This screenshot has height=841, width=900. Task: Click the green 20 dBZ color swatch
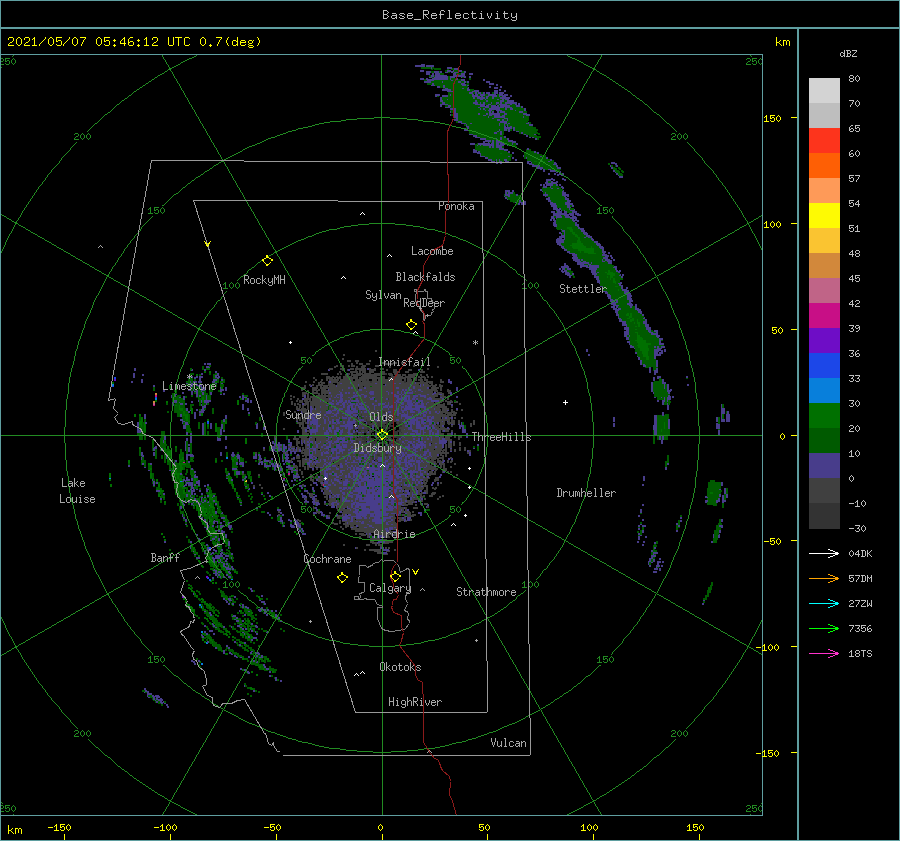[824, 416]
